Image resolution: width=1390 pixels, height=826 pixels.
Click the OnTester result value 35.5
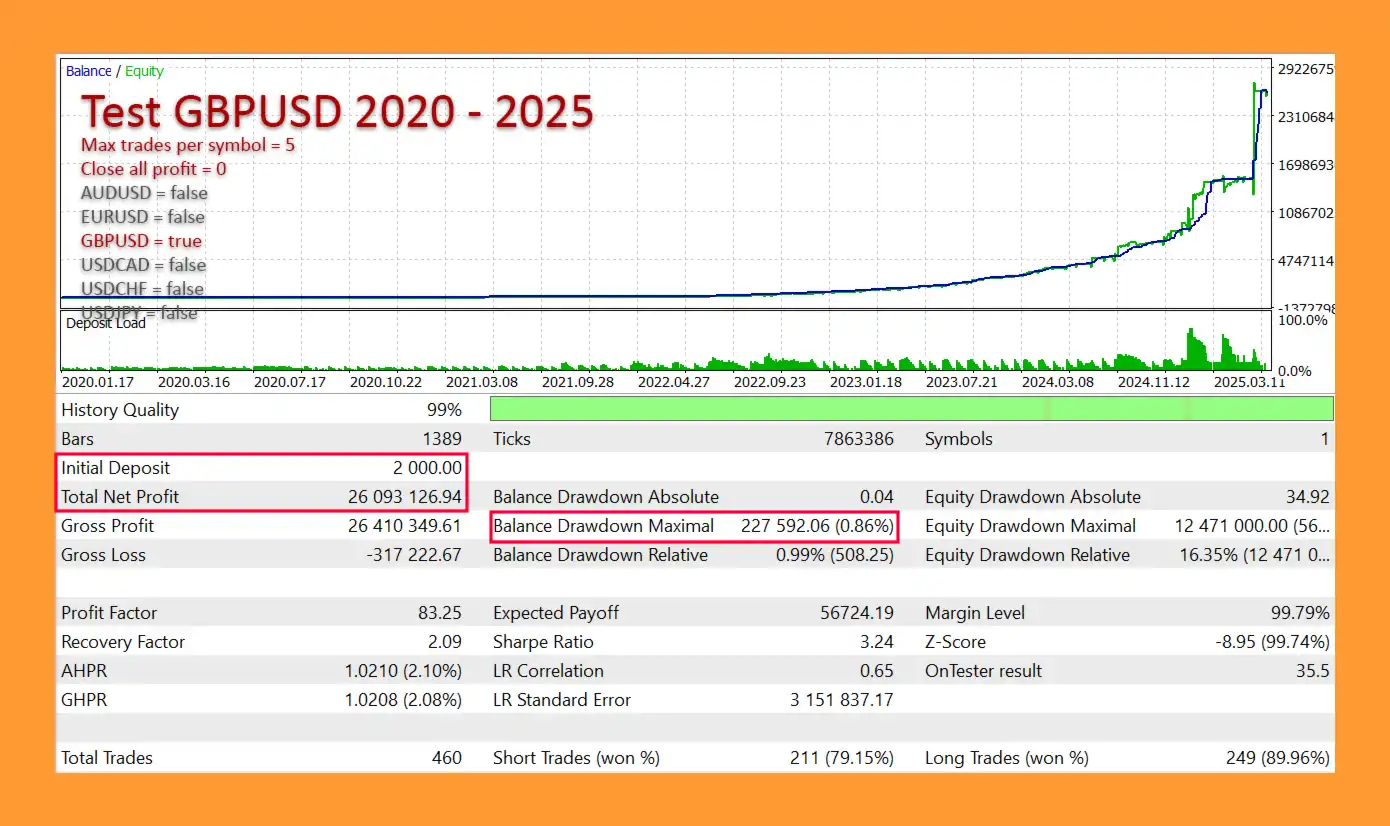pyautogui.click(x=1312, y=671)
